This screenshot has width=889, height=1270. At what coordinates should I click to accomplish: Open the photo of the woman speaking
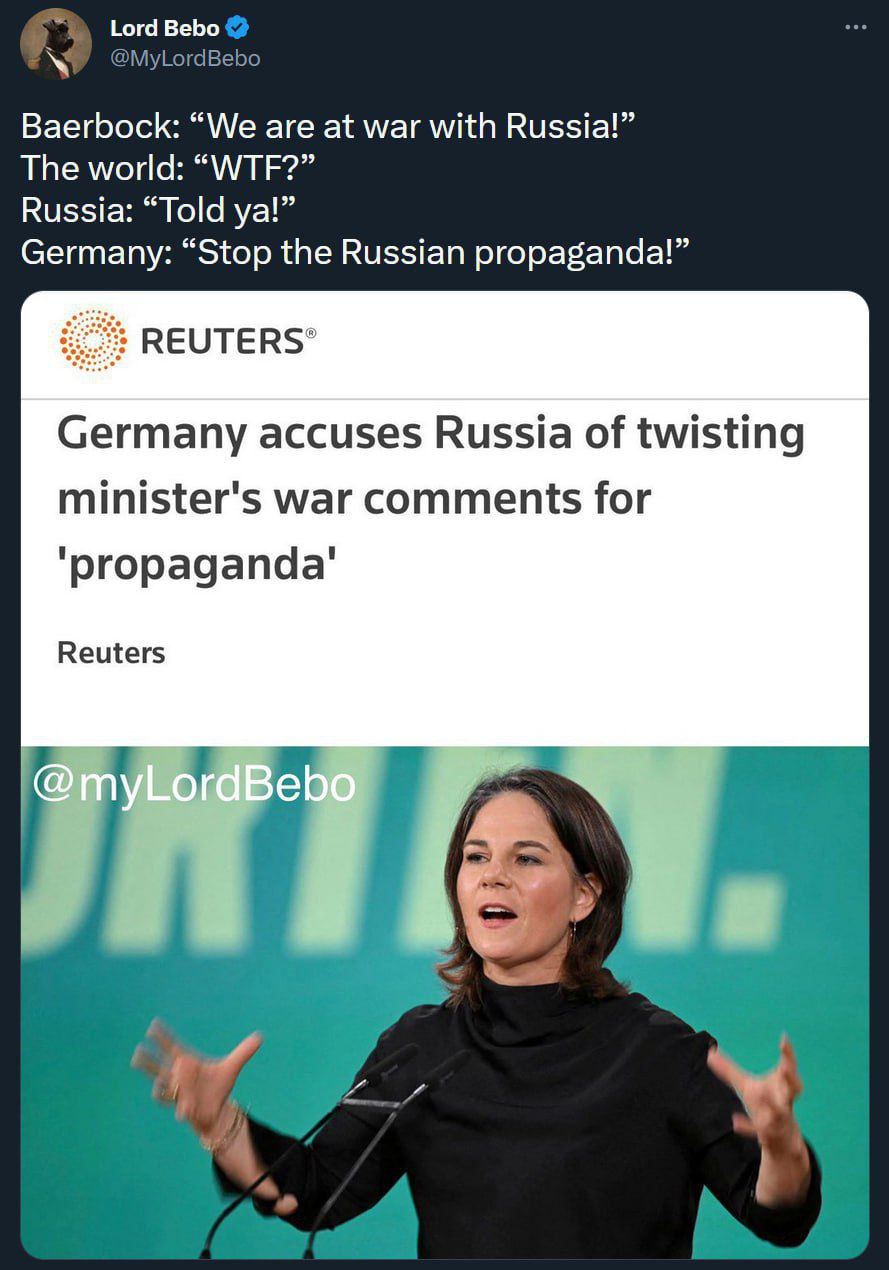tap(445, 1002)
